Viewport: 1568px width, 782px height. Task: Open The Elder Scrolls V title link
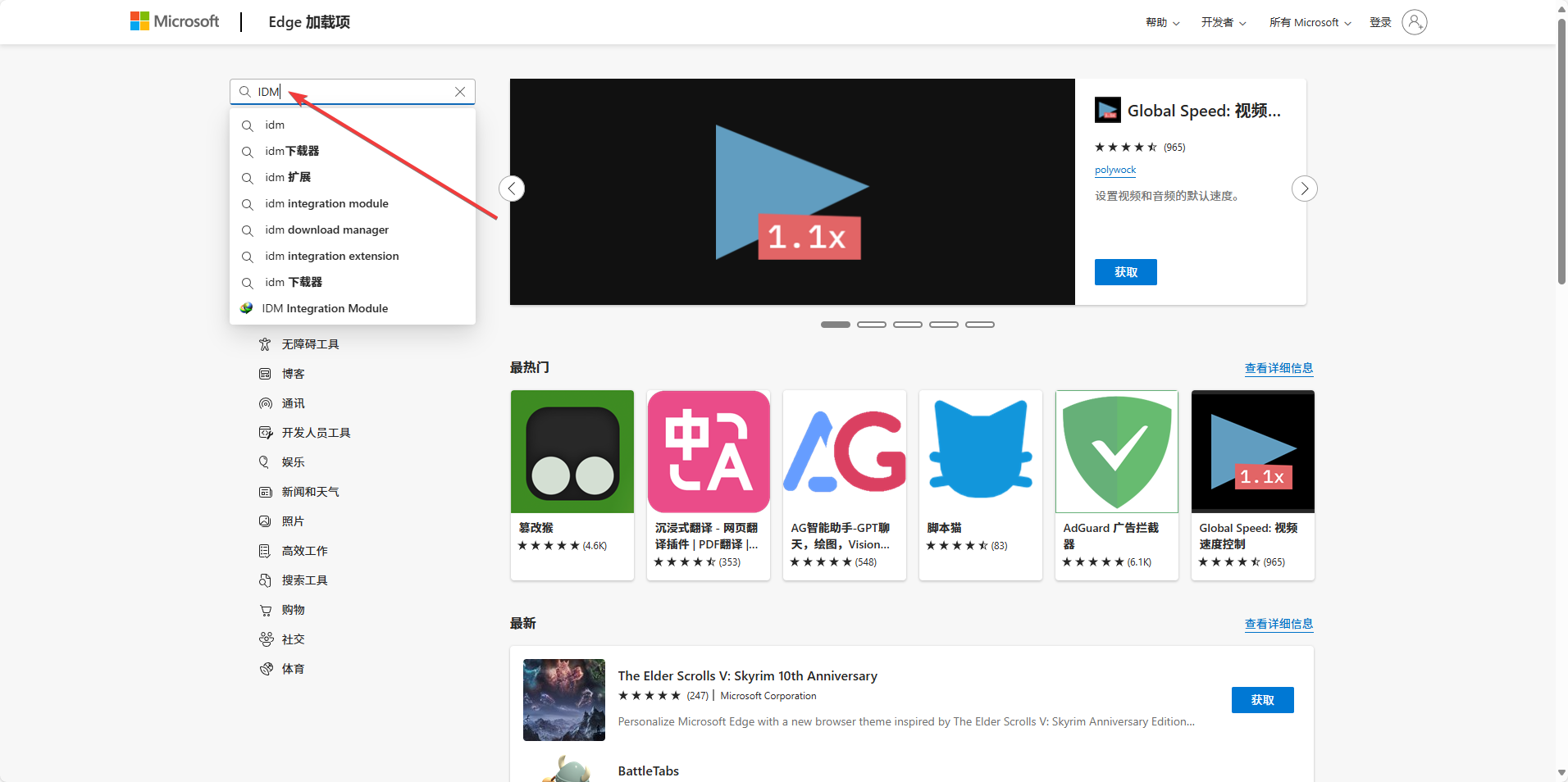(748, 675)
